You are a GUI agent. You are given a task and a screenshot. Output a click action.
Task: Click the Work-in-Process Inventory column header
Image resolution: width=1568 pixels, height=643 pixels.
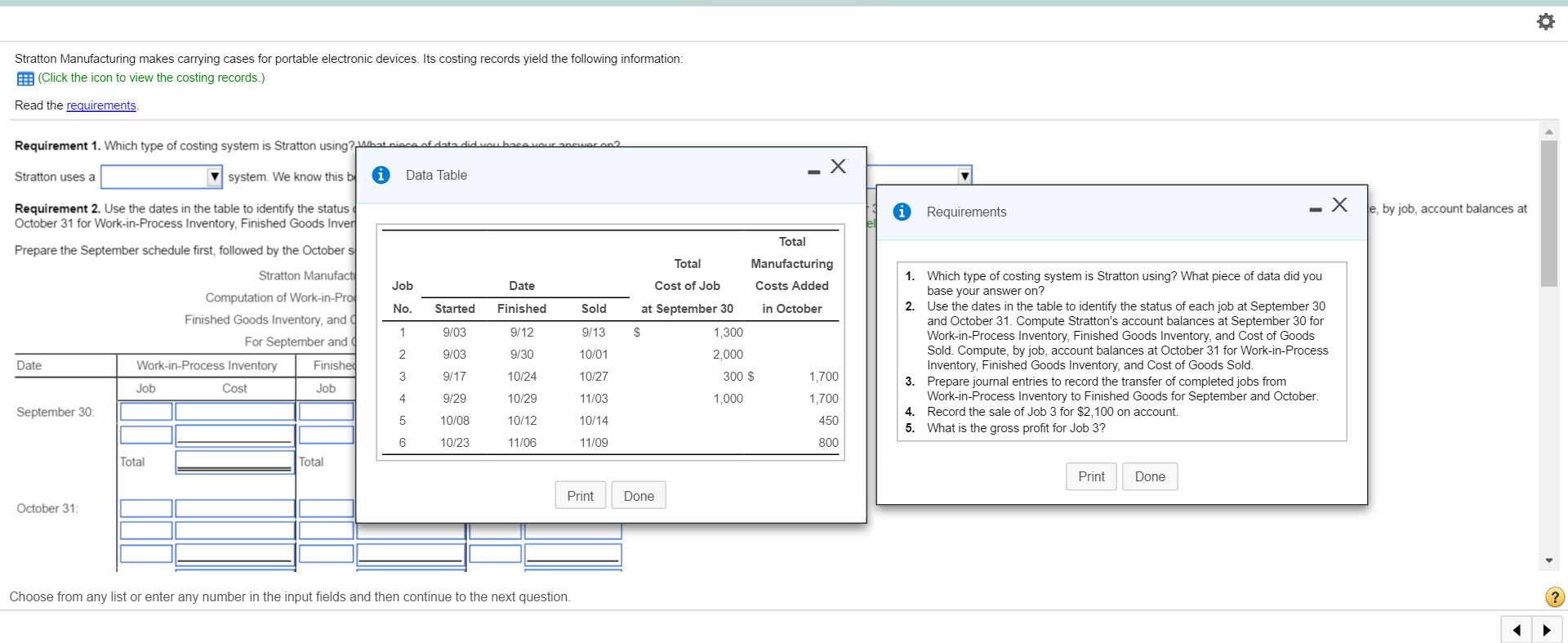(207, 365)
